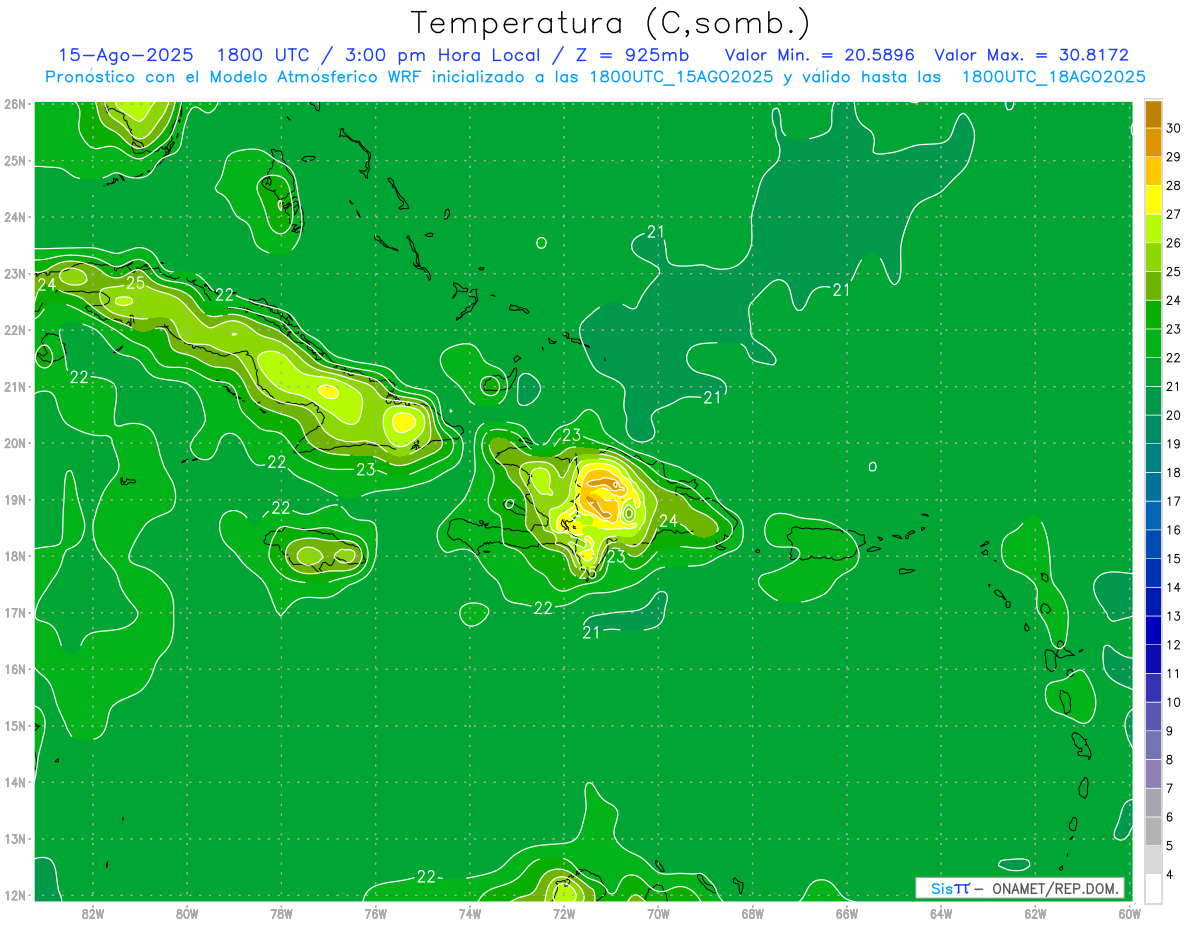The image size is (1200, 927).
Task: Click '1800UTC_18AGO2025' valid-until timestamp
Action: (1053, 77)
